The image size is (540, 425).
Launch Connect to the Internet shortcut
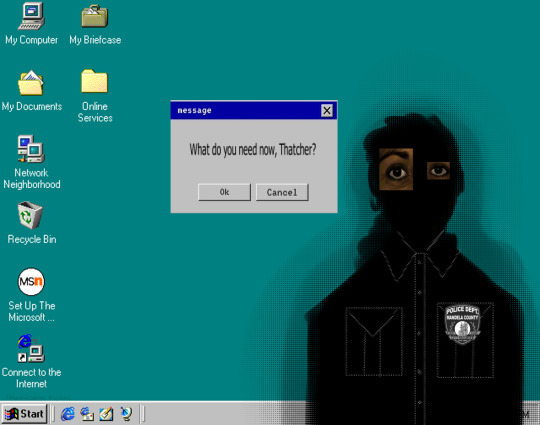(x=31, y=348)
